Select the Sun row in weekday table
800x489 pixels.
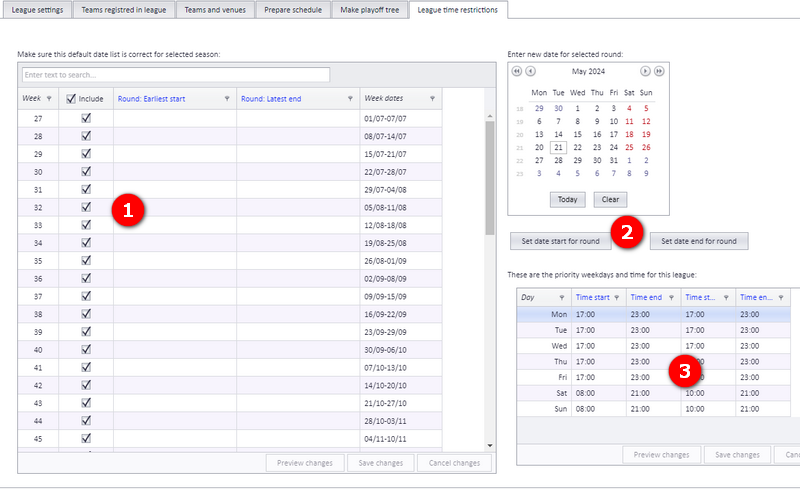point(654,409)
